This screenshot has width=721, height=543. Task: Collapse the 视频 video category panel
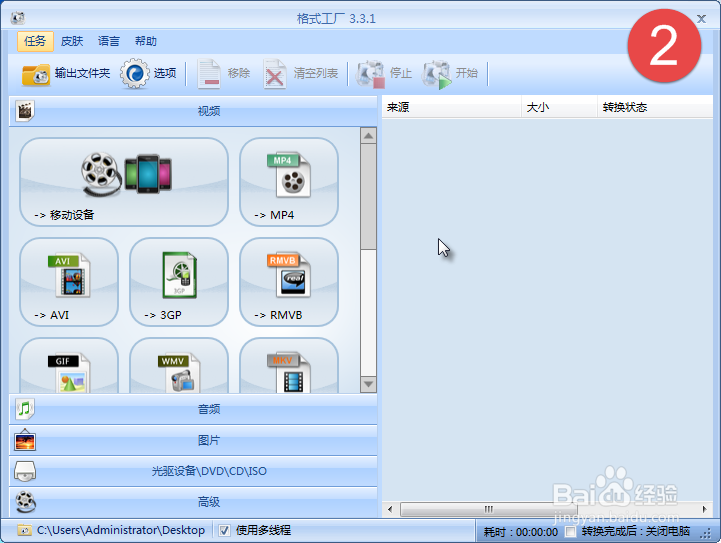pyautogui.click(x=193, y=111)
